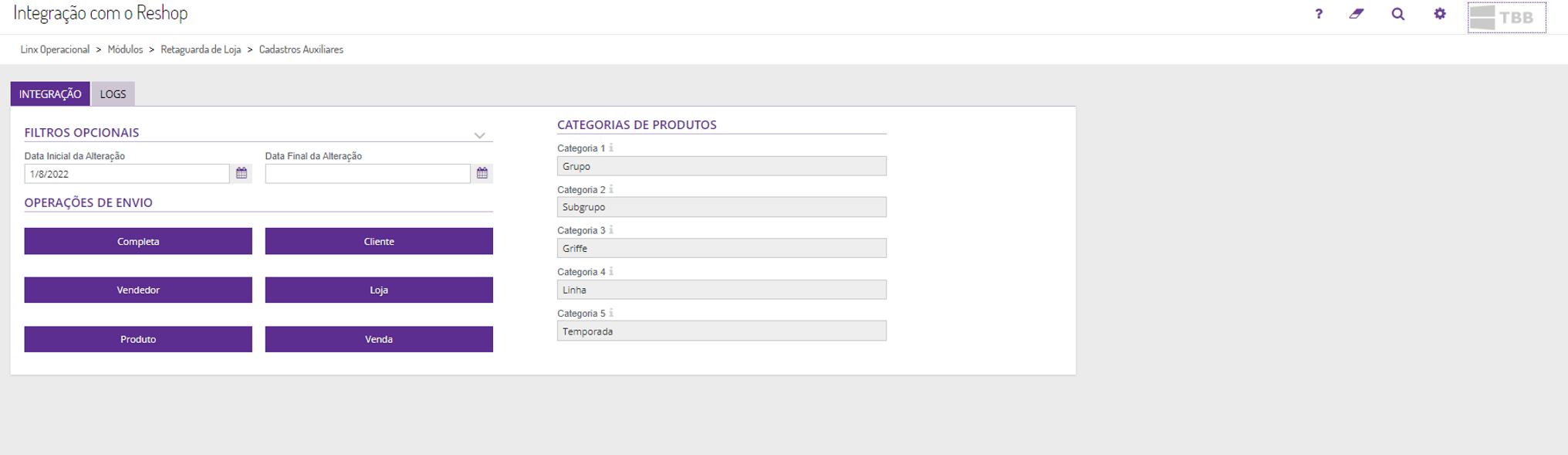Click the Completa send button
The width and height of the screenshot is (1568, 455).
click(138, 241)
